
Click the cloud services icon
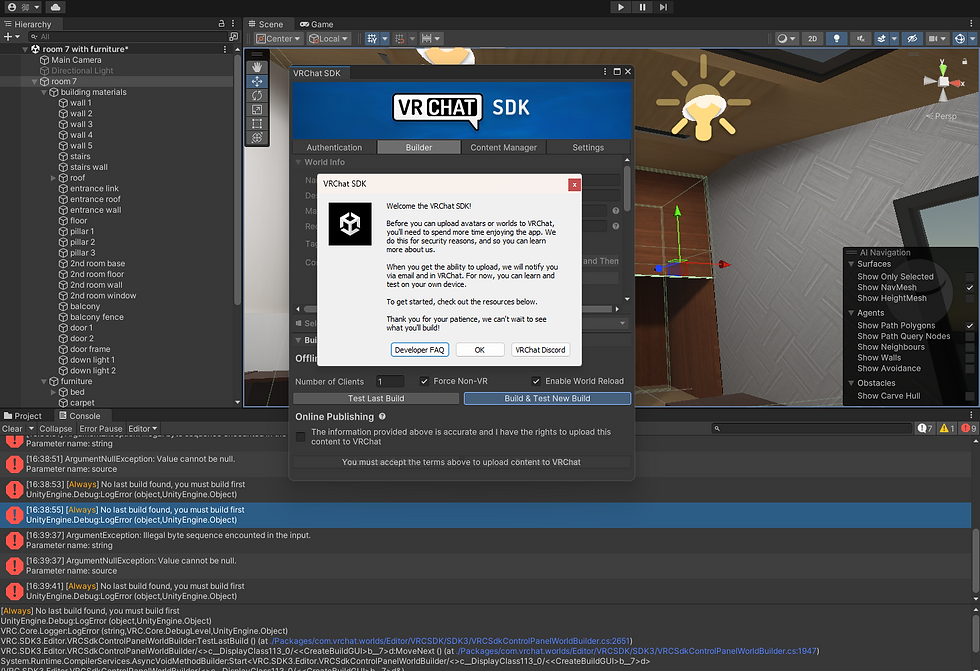click(55, 7)
